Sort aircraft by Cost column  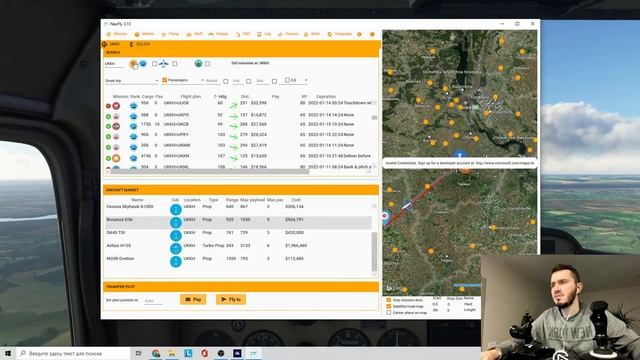(296, 200)
